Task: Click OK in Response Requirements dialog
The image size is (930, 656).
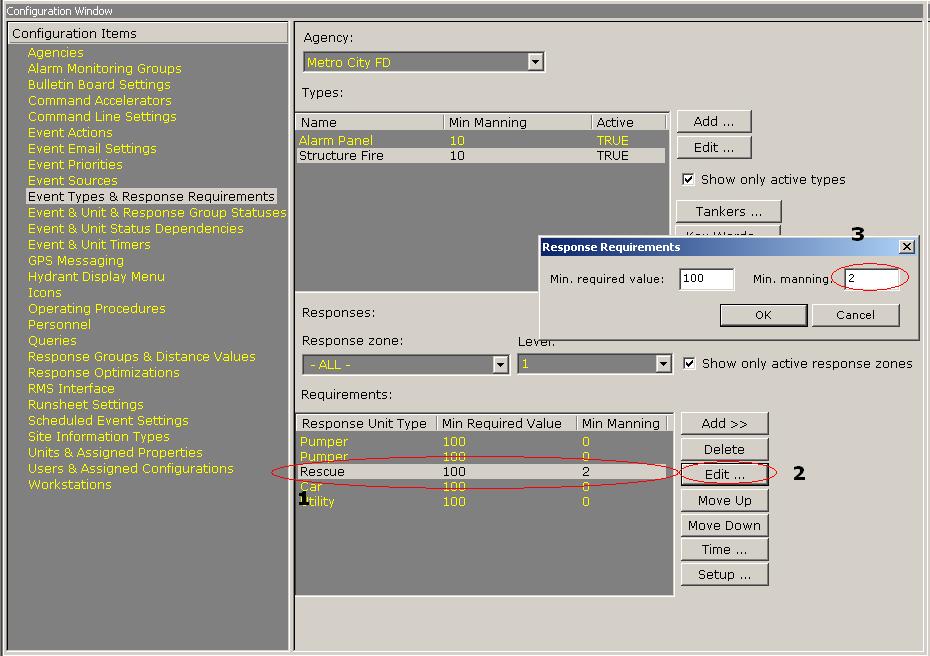Action: (x=763, y=315)
